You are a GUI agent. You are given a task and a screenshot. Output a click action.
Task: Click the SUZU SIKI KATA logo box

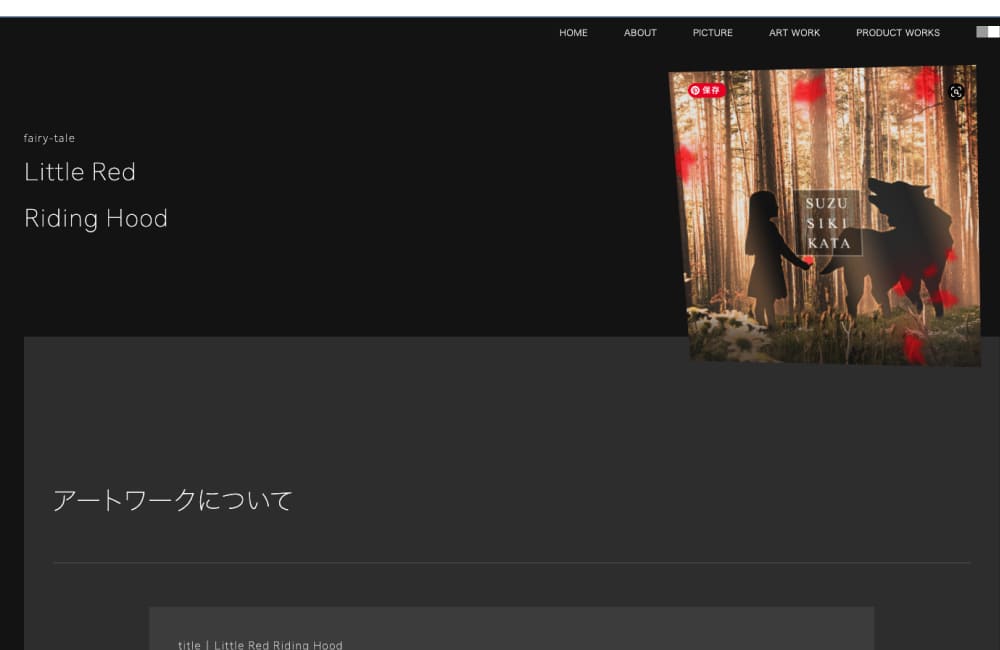[x=829, y=223]
